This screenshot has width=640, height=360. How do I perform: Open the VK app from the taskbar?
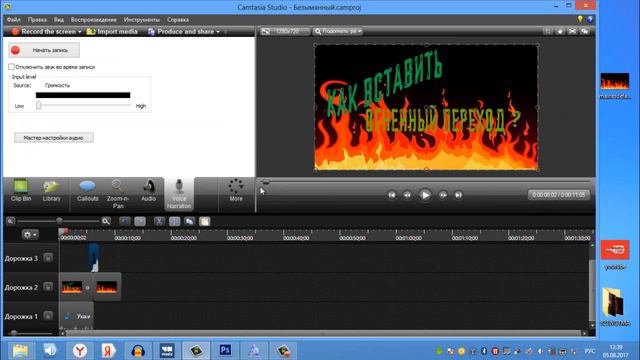167,350
